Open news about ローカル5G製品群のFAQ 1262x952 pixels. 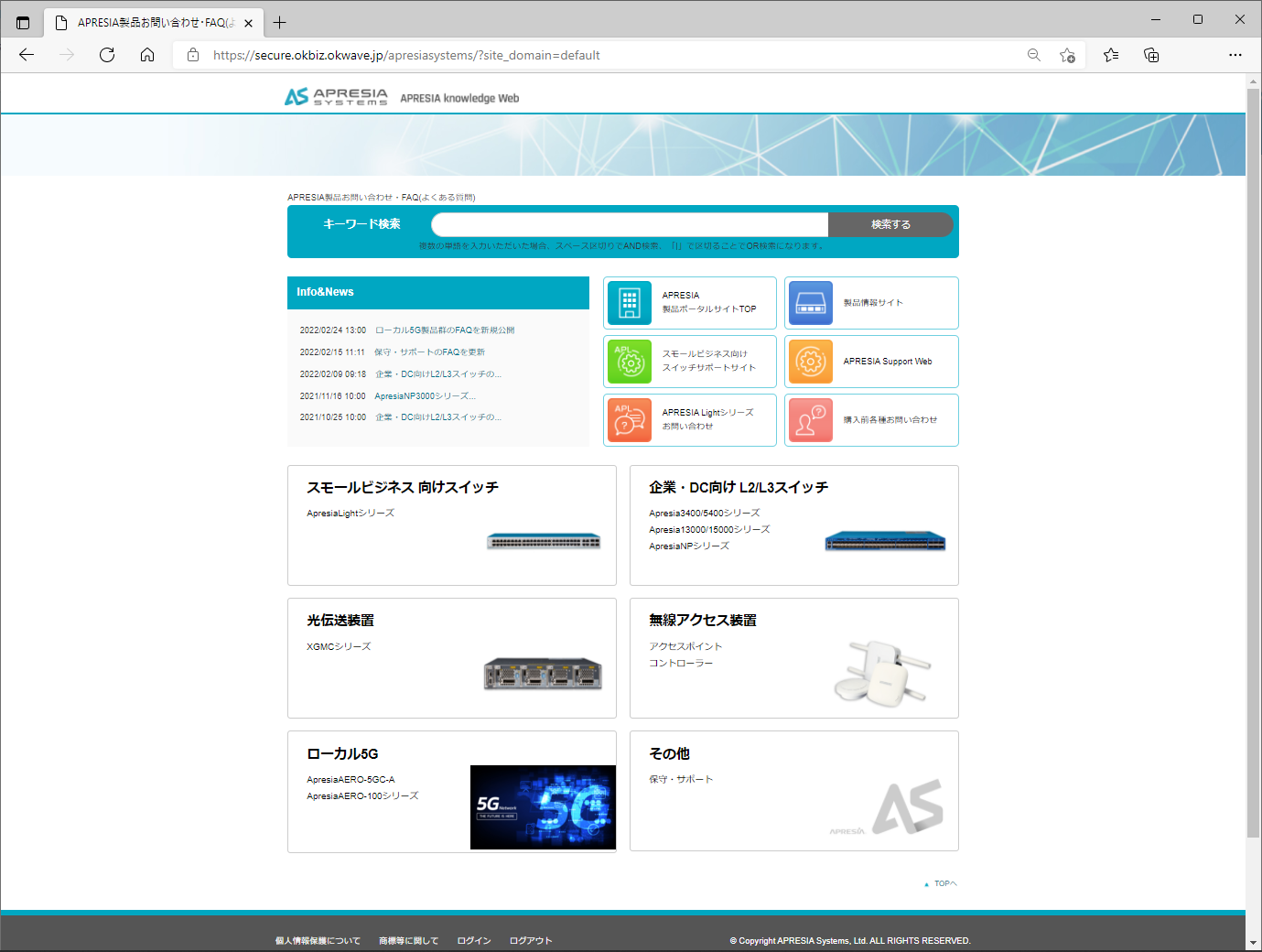[445, 330]
